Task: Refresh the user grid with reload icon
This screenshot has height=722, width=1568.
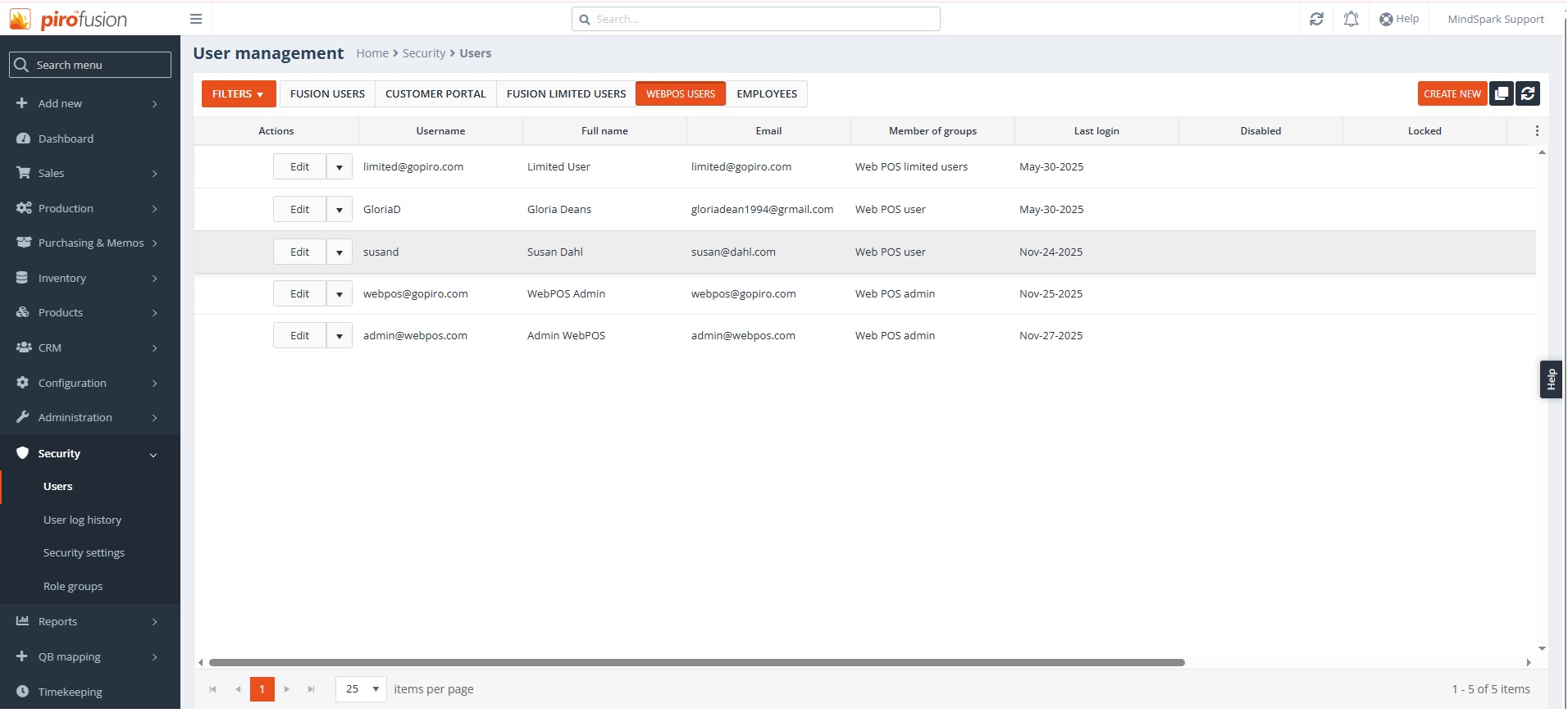Action: click(x=1527, y=93)
